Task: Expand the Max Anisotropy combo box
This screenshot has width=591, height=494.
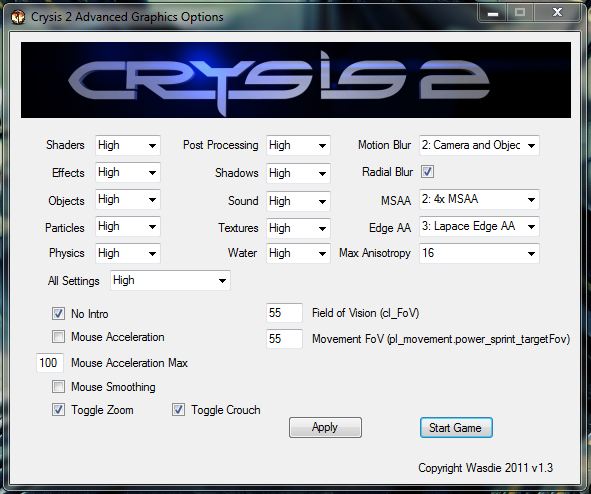Action: point(479,253)
